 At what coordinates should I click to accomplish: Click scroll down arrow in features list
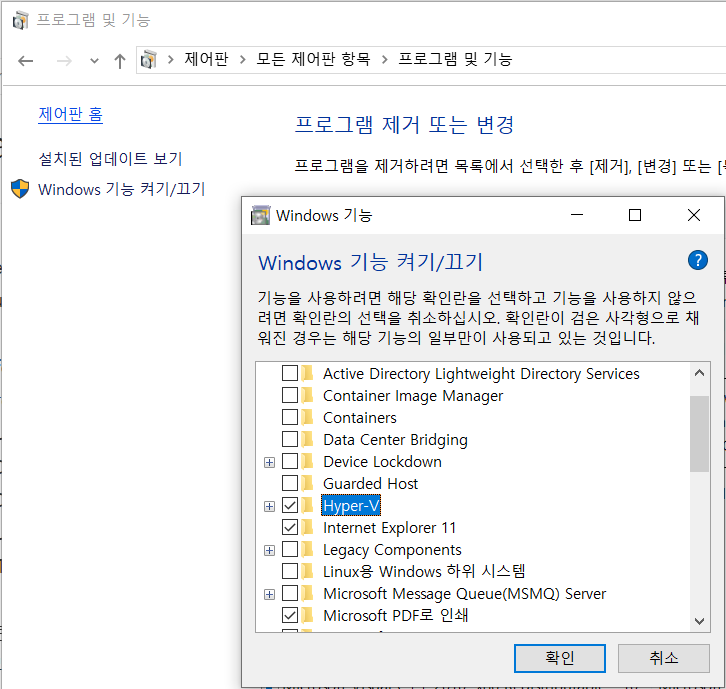700,621
